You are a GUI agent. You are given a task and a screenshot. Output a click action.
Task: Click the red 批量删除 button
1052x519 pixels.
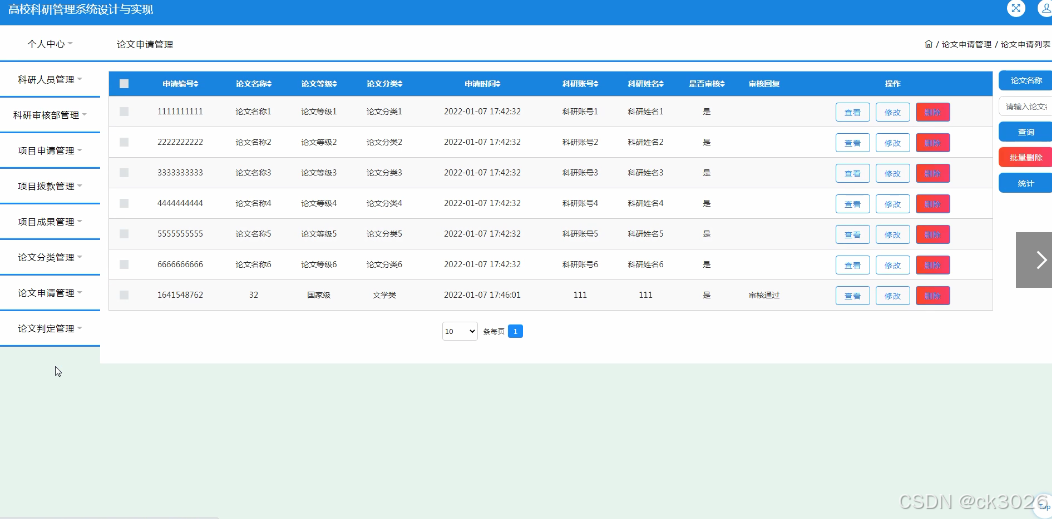(x=1025, y=158)
